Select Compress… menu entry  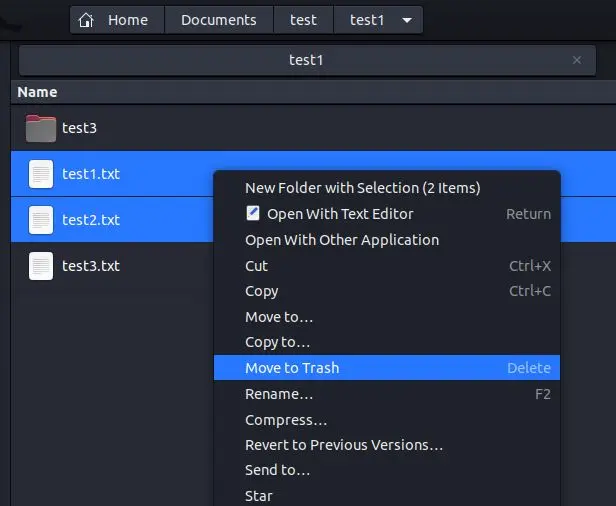click(286, 420)
